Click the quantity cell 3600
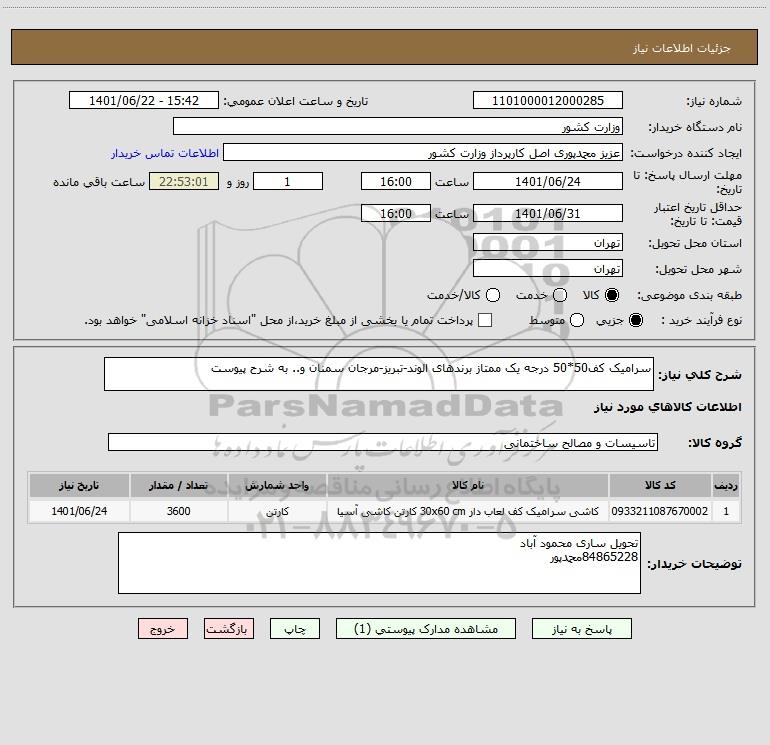This screenshot has height=745, width=770. tap(178, 511)
